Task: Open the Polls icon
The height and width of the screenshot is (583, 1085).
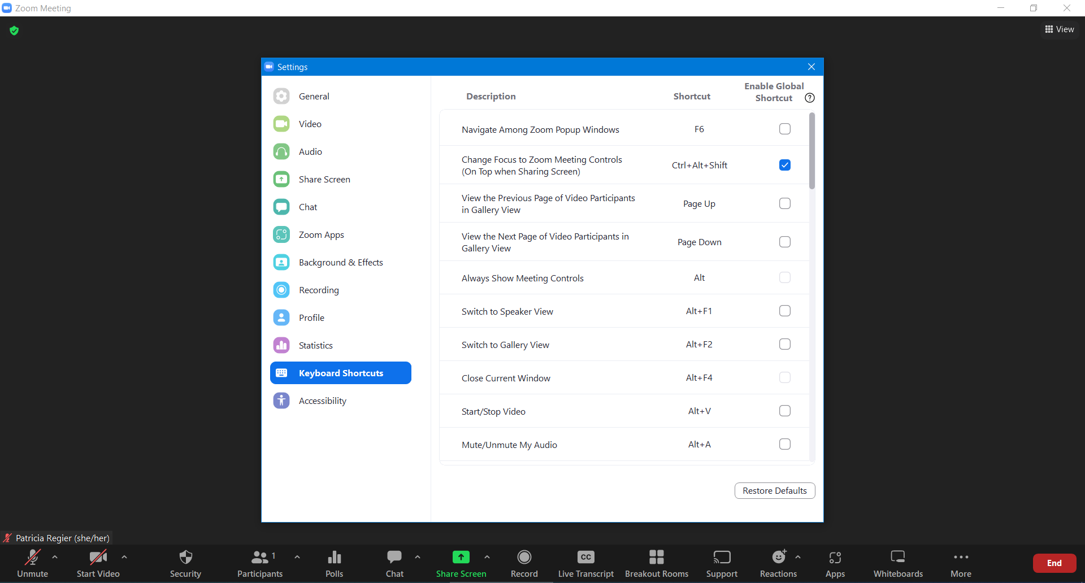Action: point(334,557)
